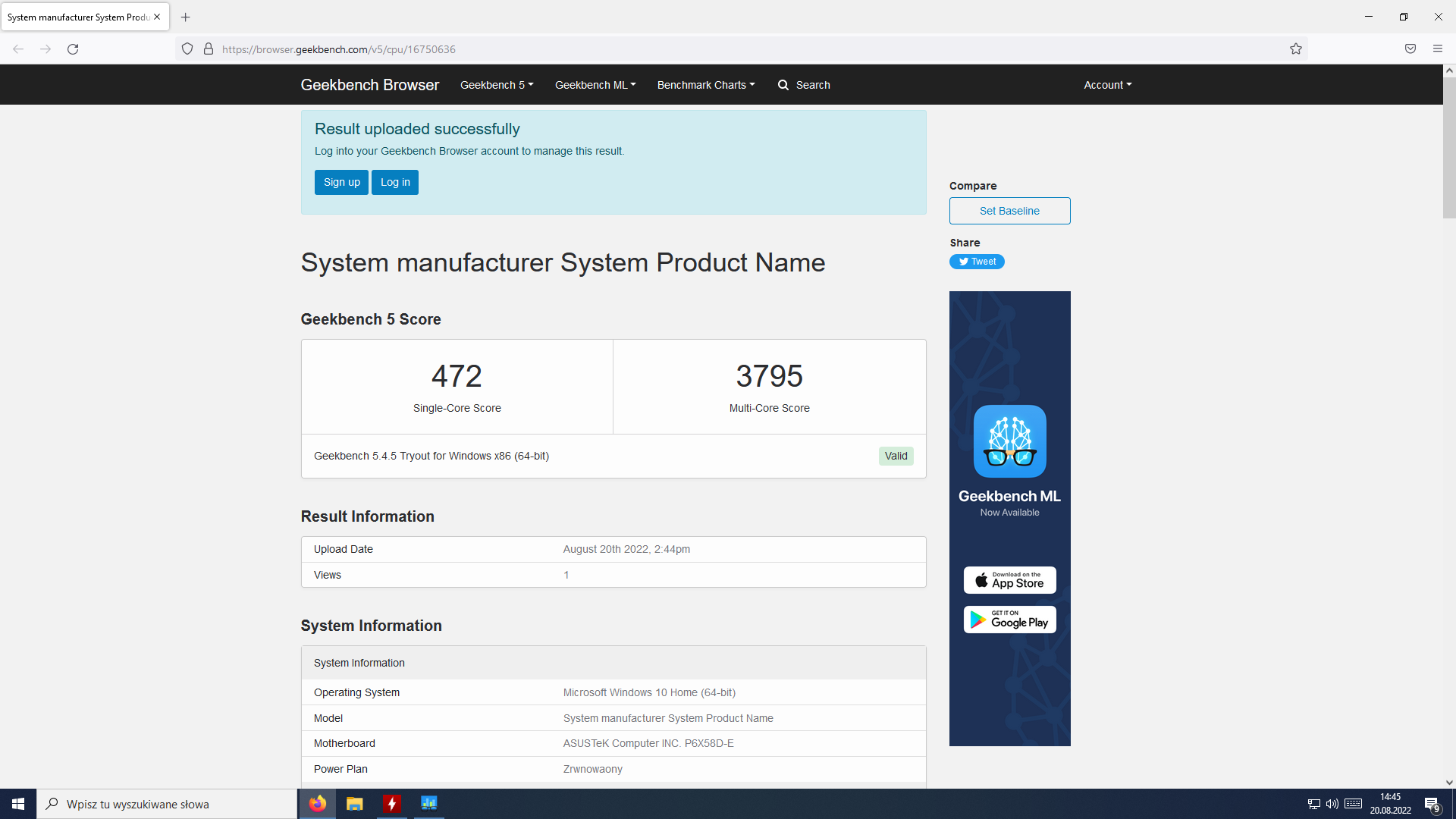Viewport: 1456px width, 819px height.
Task: Expand the Geekbench ML dropdown menu
Action: [595, 85]
